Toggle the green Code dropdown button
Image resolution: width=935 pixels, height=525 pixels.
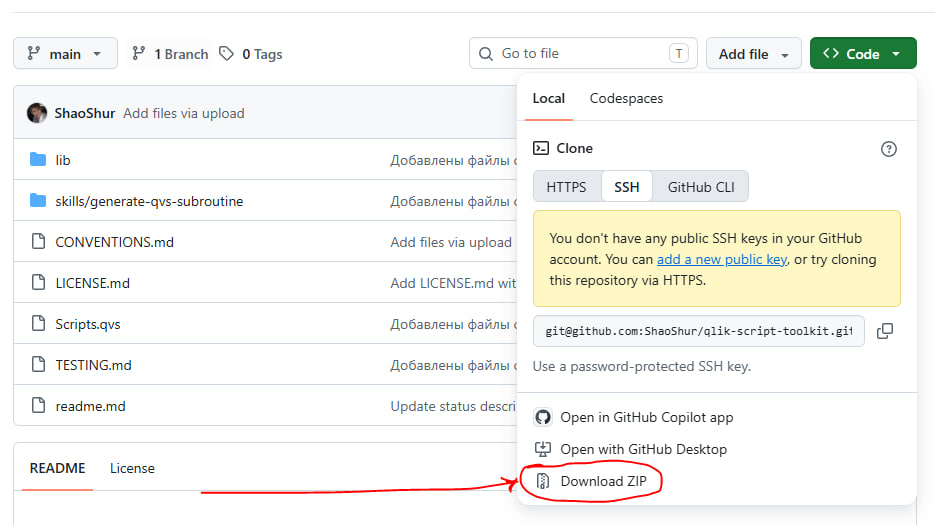[863, 54]
